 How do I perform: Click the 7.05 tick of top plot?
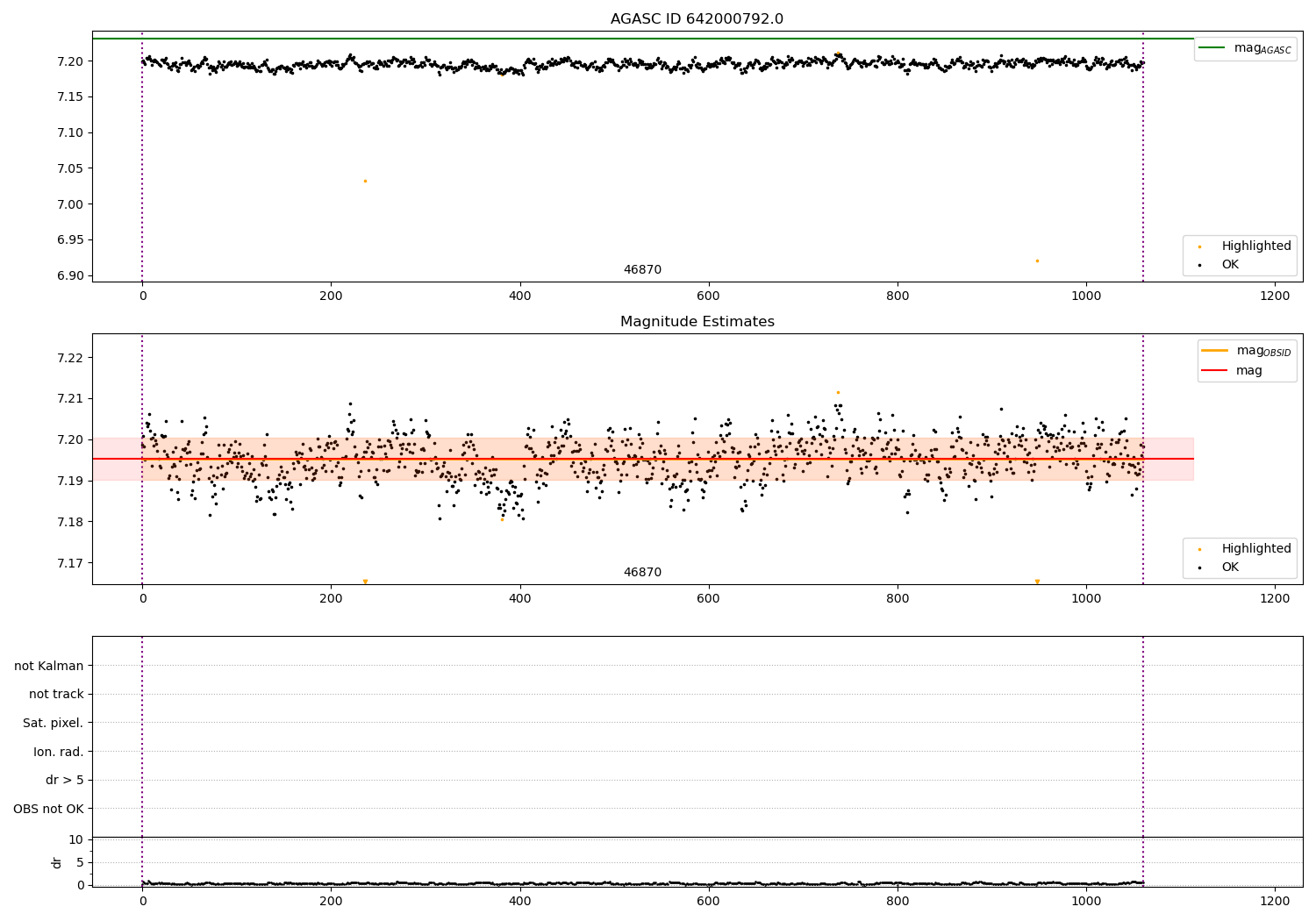pyautogui.click(x=70, y=168)
